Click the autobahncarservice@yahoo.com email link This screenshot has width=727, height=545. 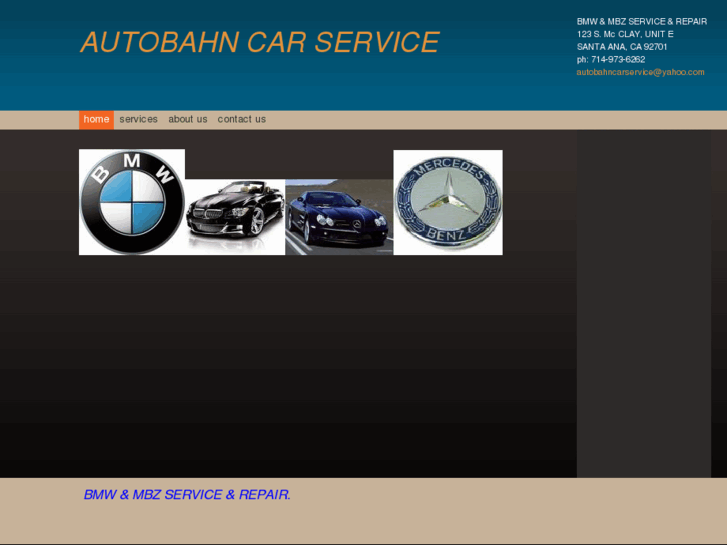click(640, 72)
